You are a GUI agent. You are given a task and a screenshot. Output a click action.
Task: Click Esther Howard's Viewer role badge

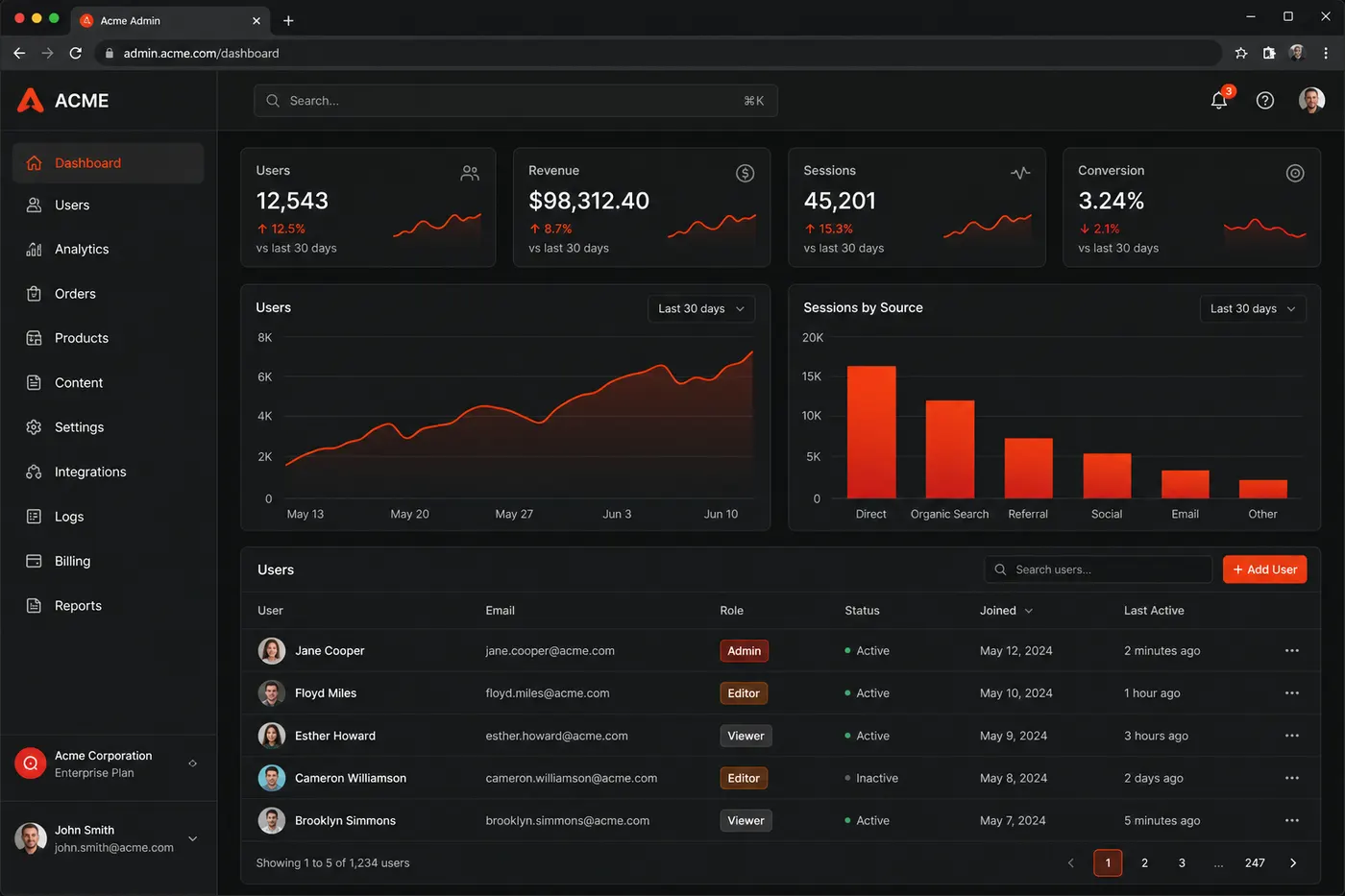(x=746, y=736)
